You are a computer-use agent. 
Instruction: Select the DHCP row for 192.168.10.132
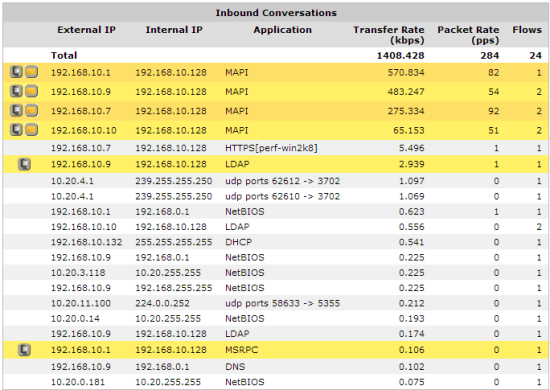(x=275, y=242)
